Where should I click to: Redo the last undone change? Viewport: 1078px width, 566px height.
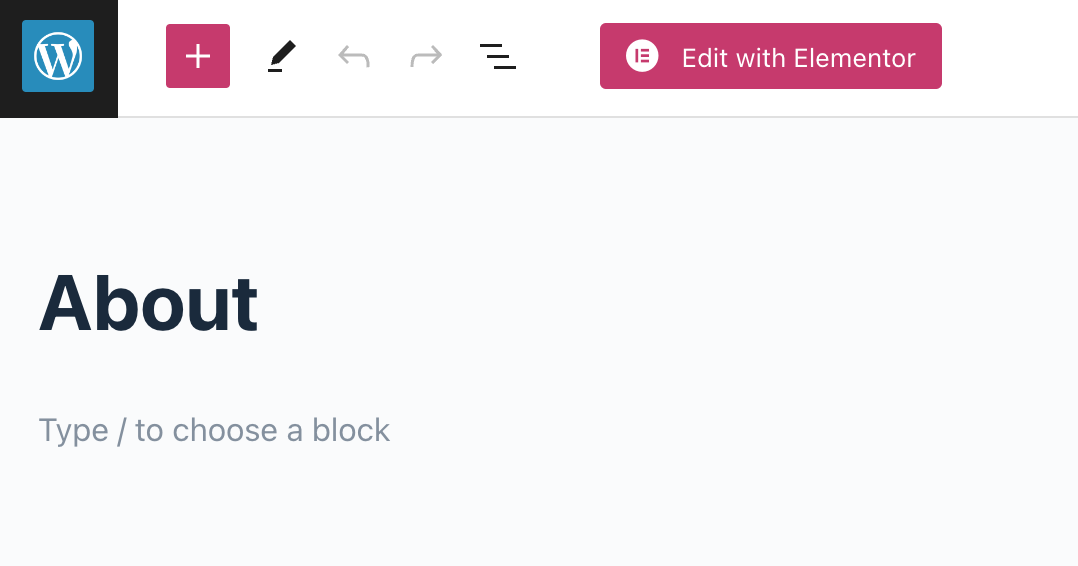point(426,56)
